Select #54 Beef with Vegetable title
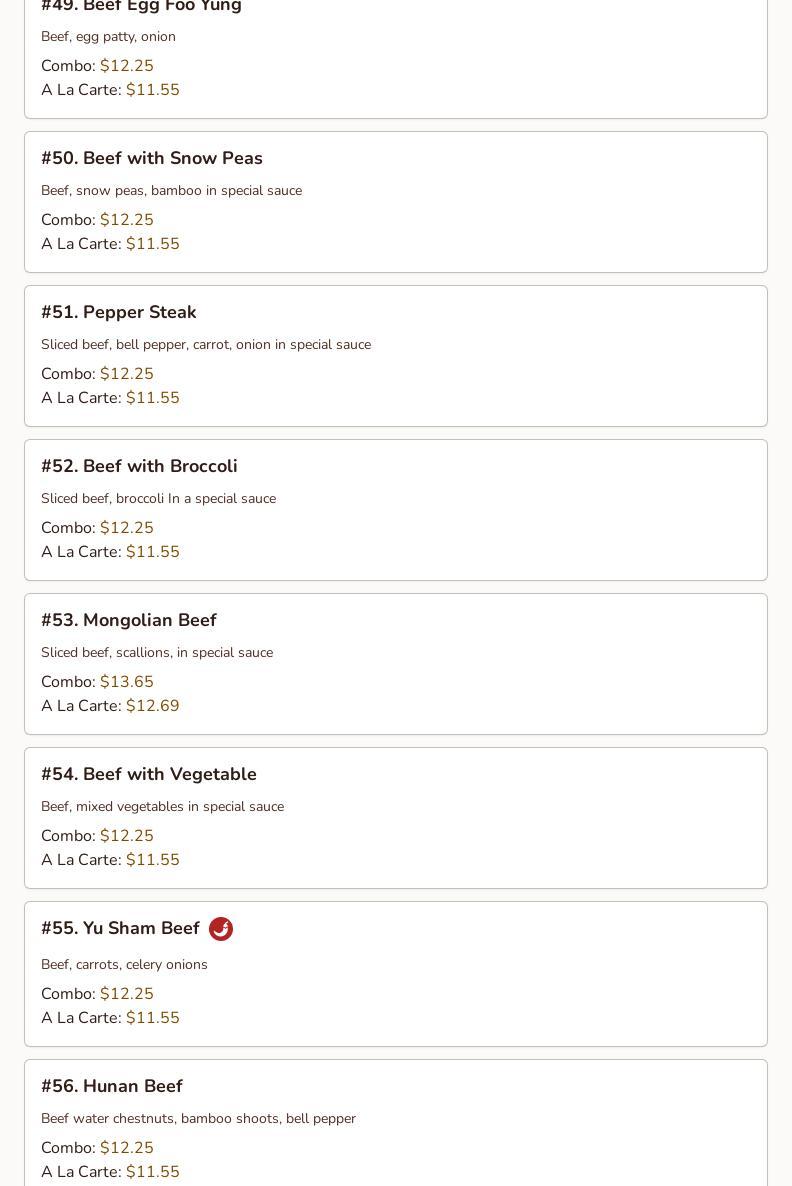 [149, 774]
